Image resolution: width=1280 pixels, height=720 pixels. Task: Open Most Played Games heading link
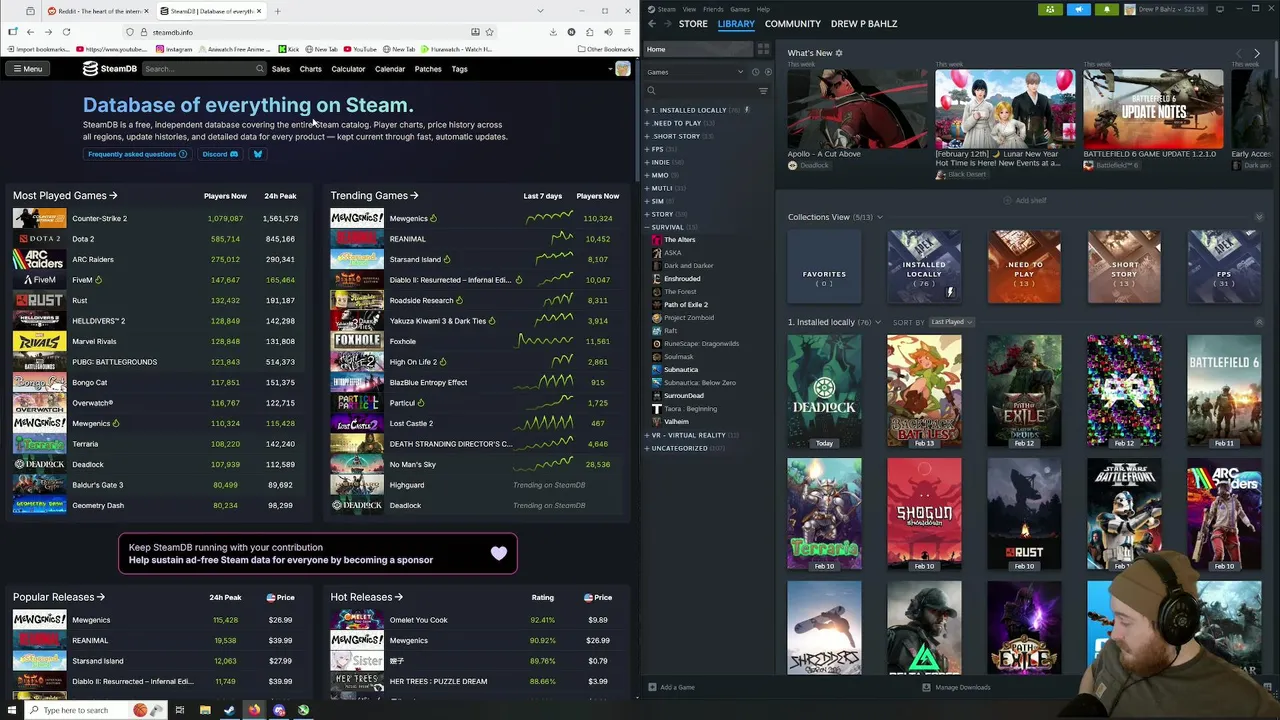65,196
